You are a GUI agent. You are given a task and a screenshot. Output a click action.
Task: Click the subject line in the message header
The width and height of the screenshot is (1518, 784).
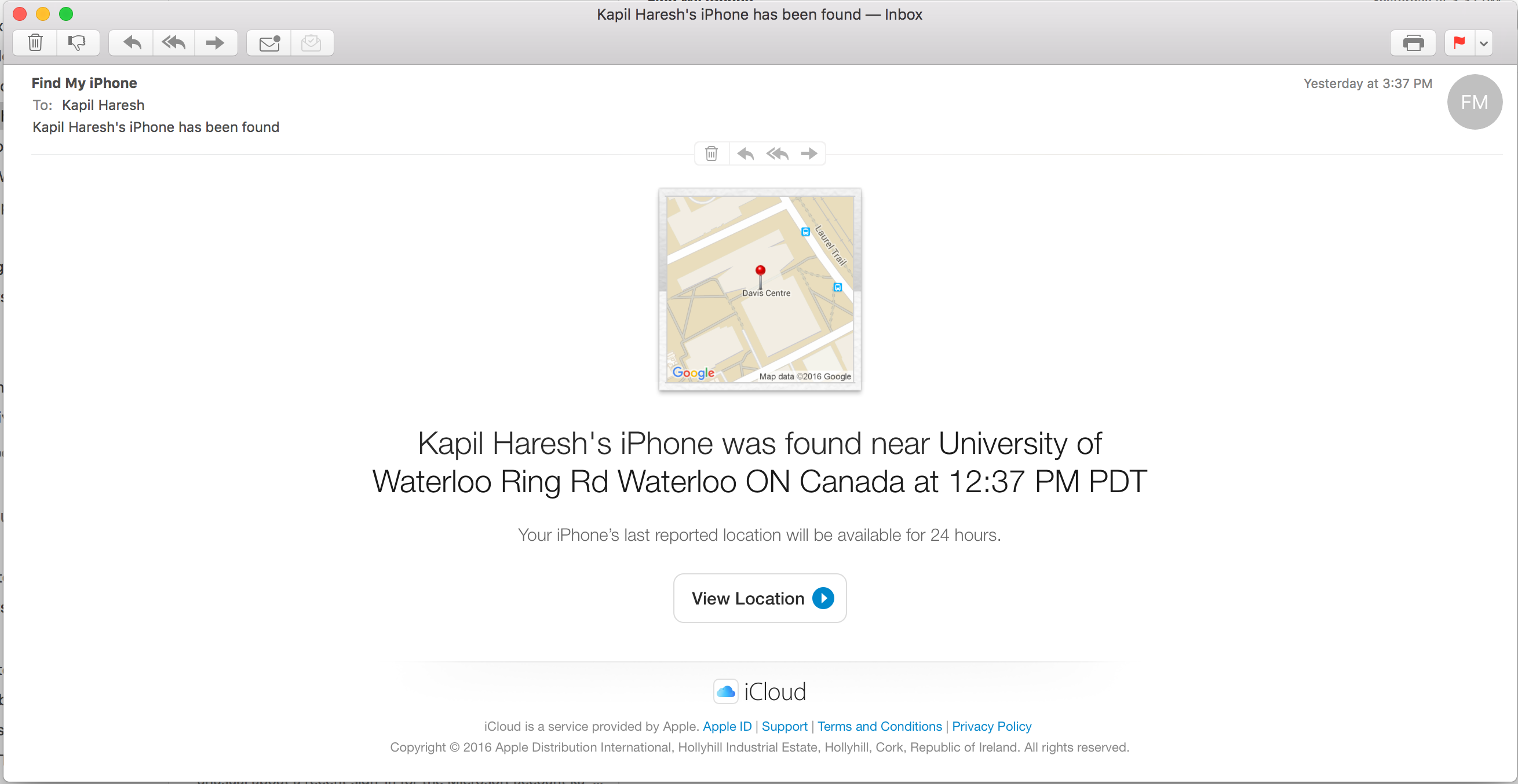point(156,127)
